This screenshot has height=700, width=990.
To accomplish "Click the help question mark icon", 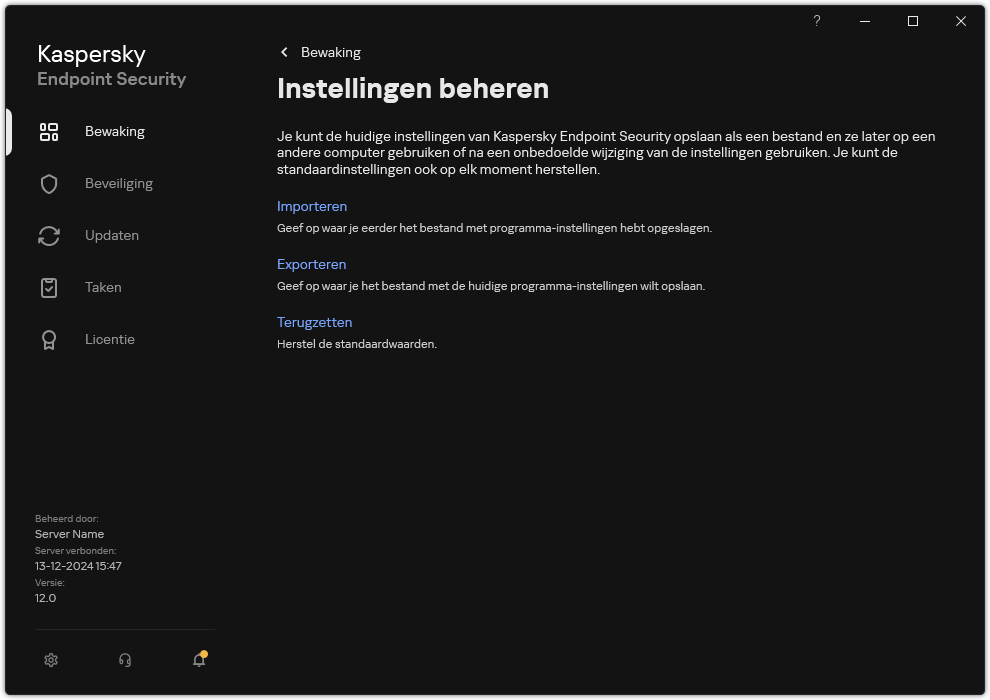I will 816,20.
